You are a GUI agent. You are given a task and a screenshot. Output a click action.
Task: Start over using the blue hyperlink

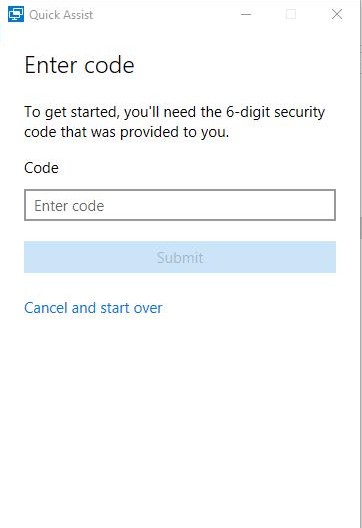93,308
